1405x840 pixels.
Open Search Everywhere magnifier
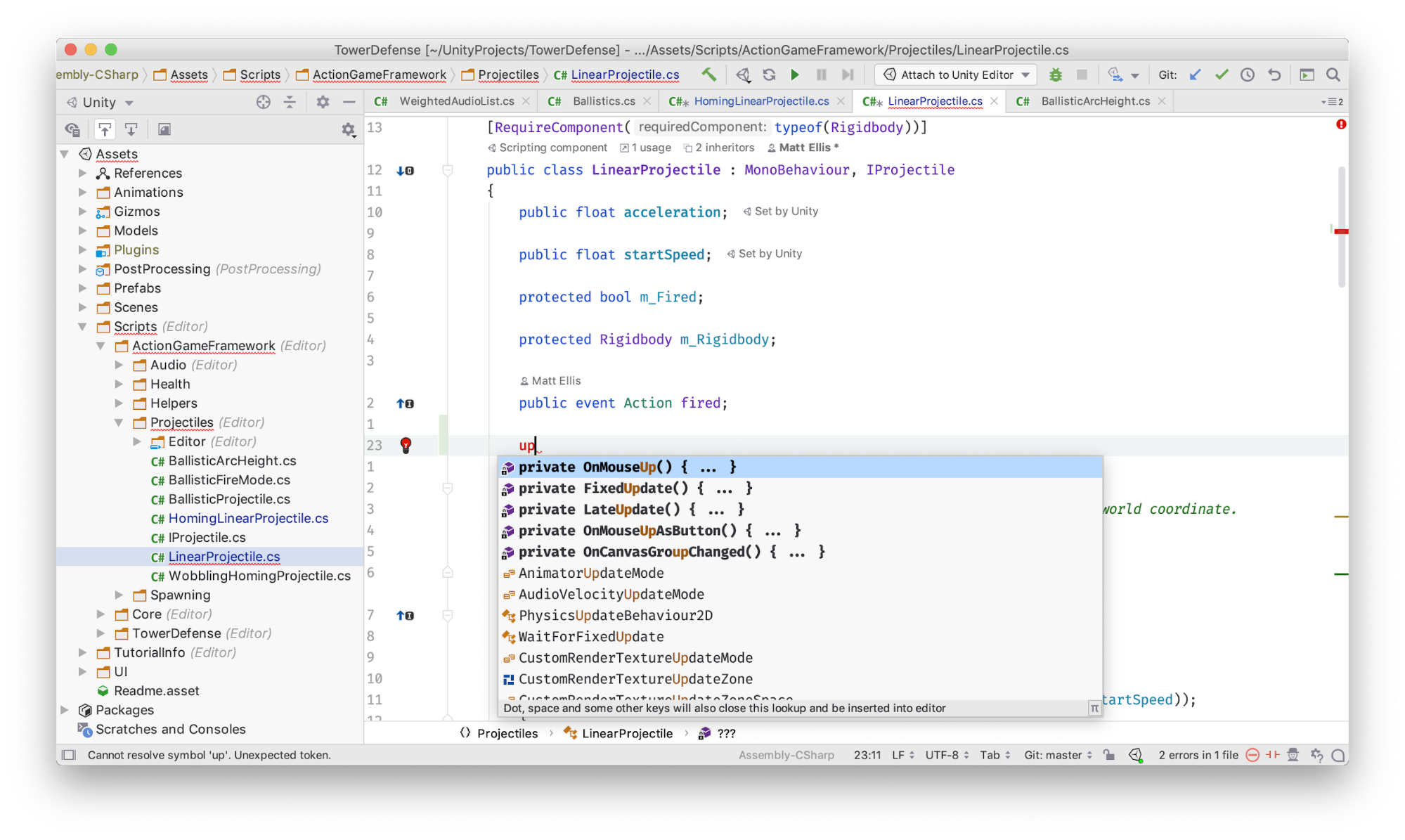click(x=1333, y=75)
